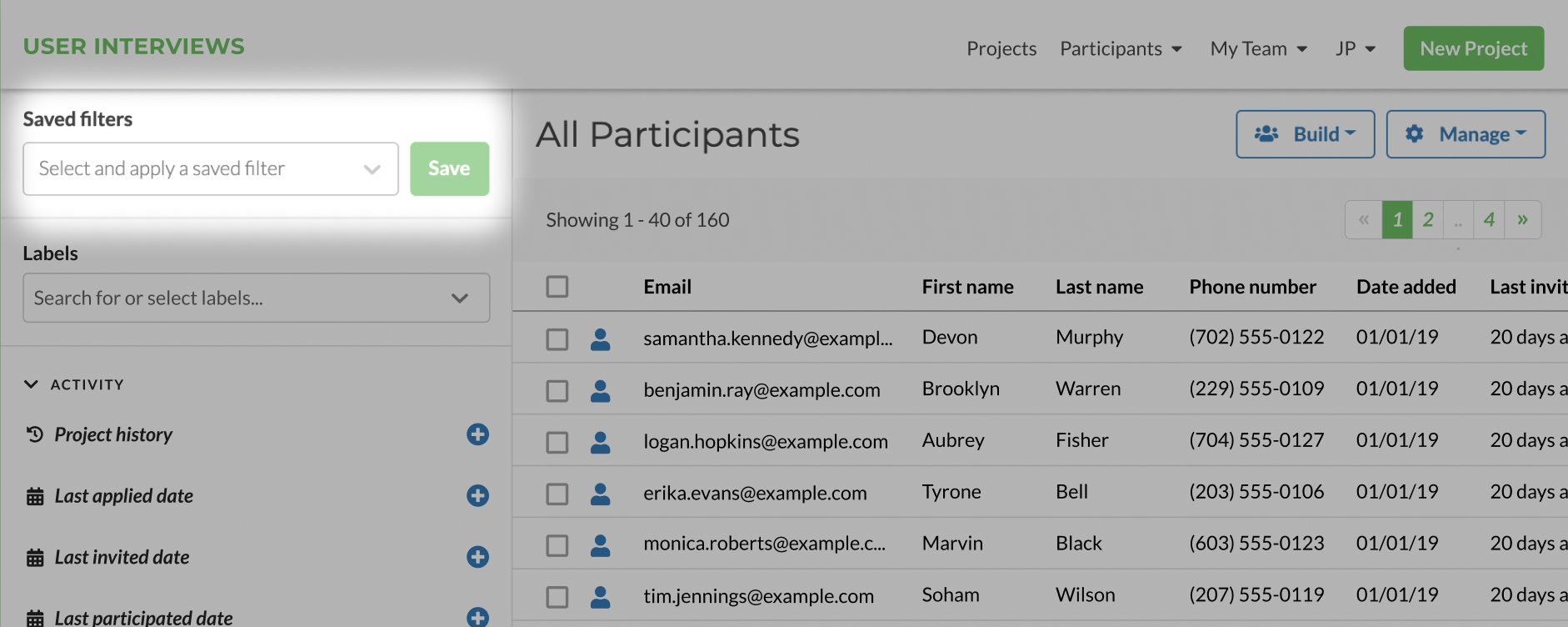1568x627 pixels.
Task: Collapse the Activity section
Action: pyautogui.click(x=32, y=384)
